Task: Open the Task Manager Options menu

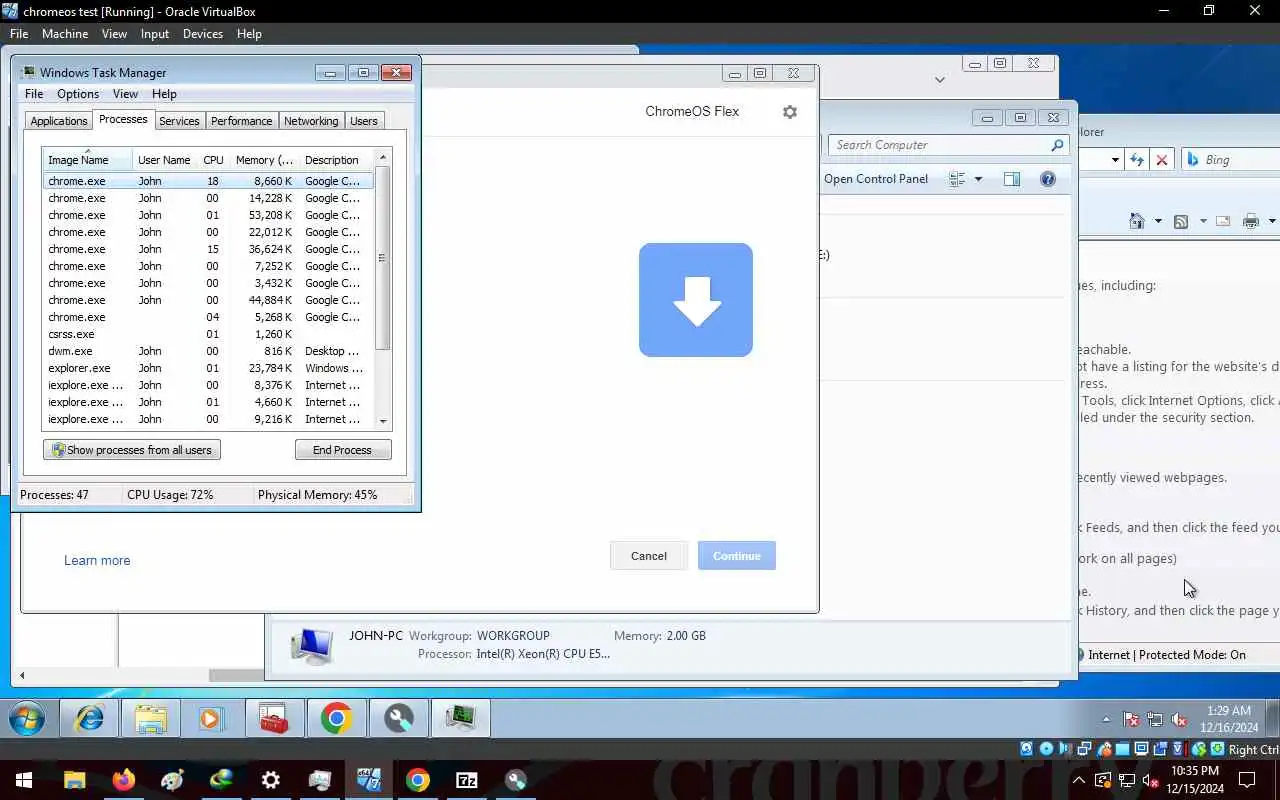Action: tap(77, 94)
